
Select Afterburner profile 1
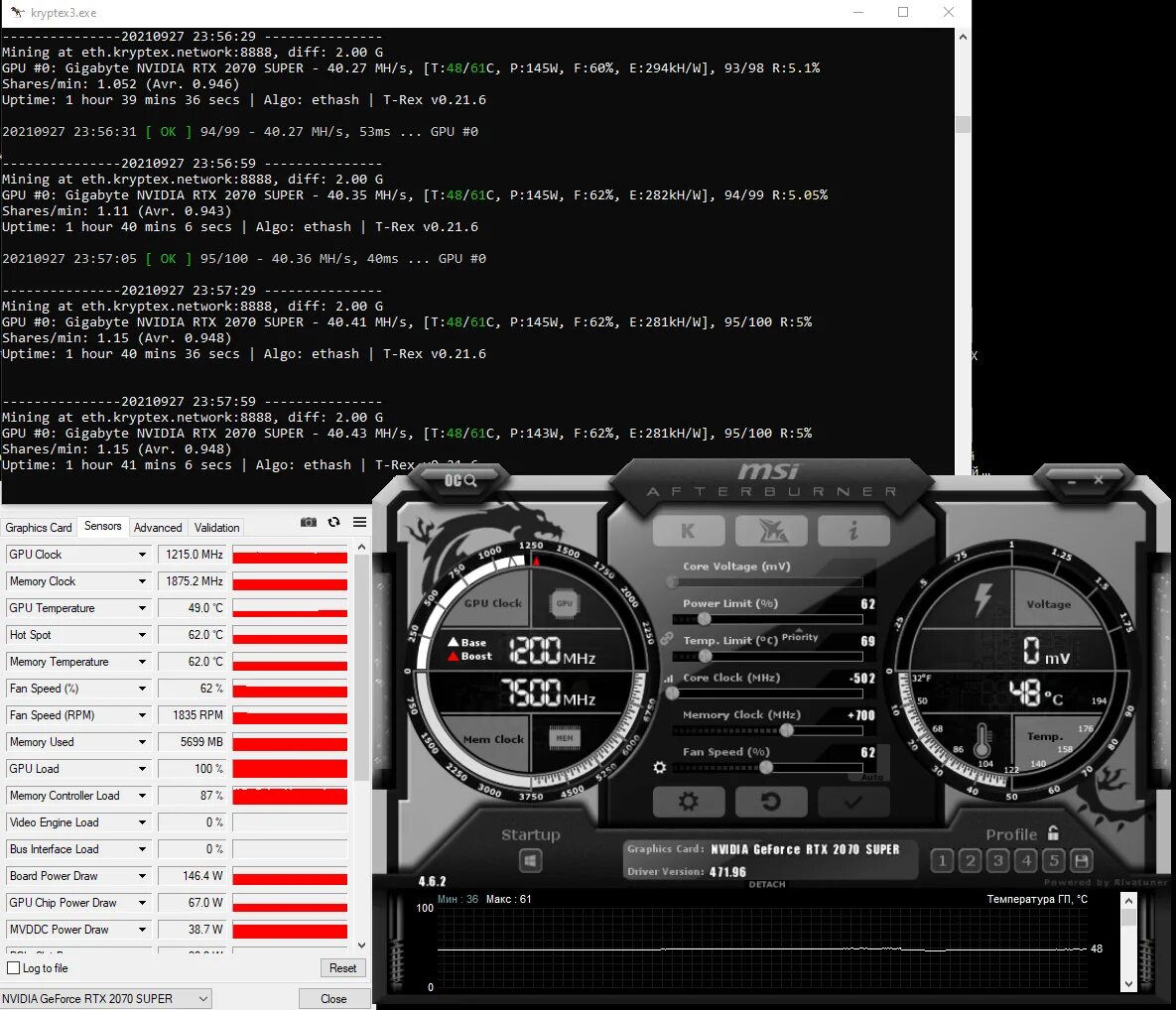click(942, 861)
